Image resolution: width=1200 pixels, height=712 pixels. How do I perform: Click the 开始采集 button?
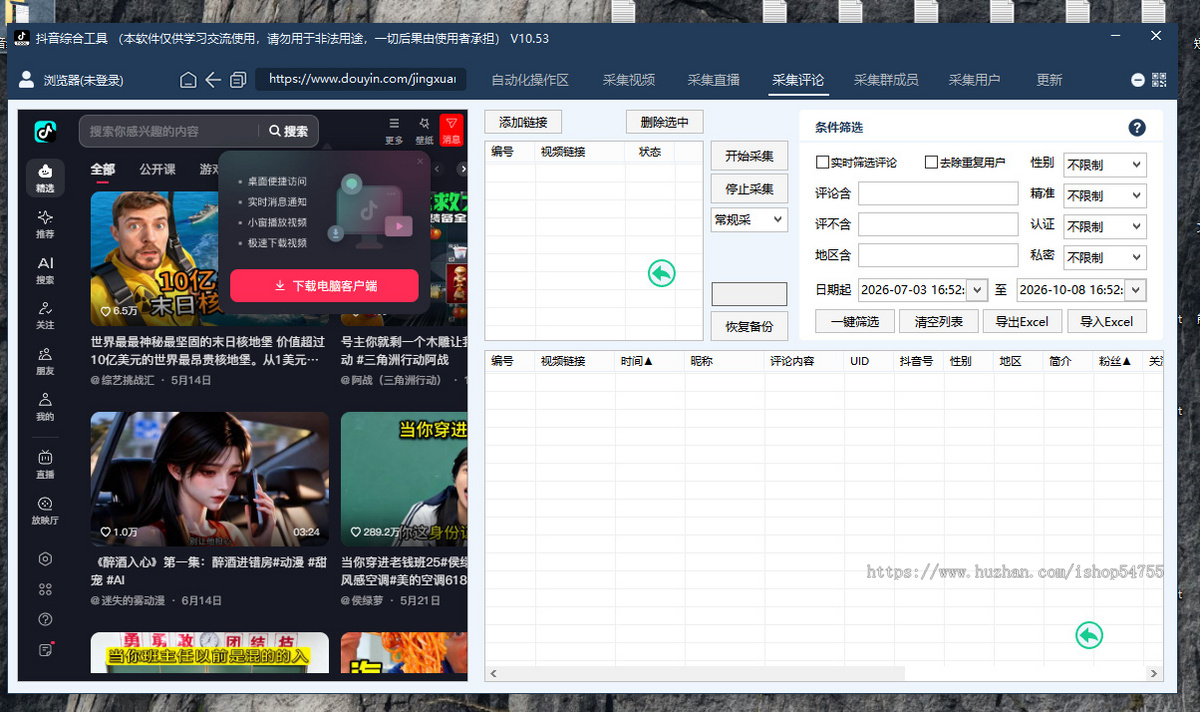click(749, 156)
